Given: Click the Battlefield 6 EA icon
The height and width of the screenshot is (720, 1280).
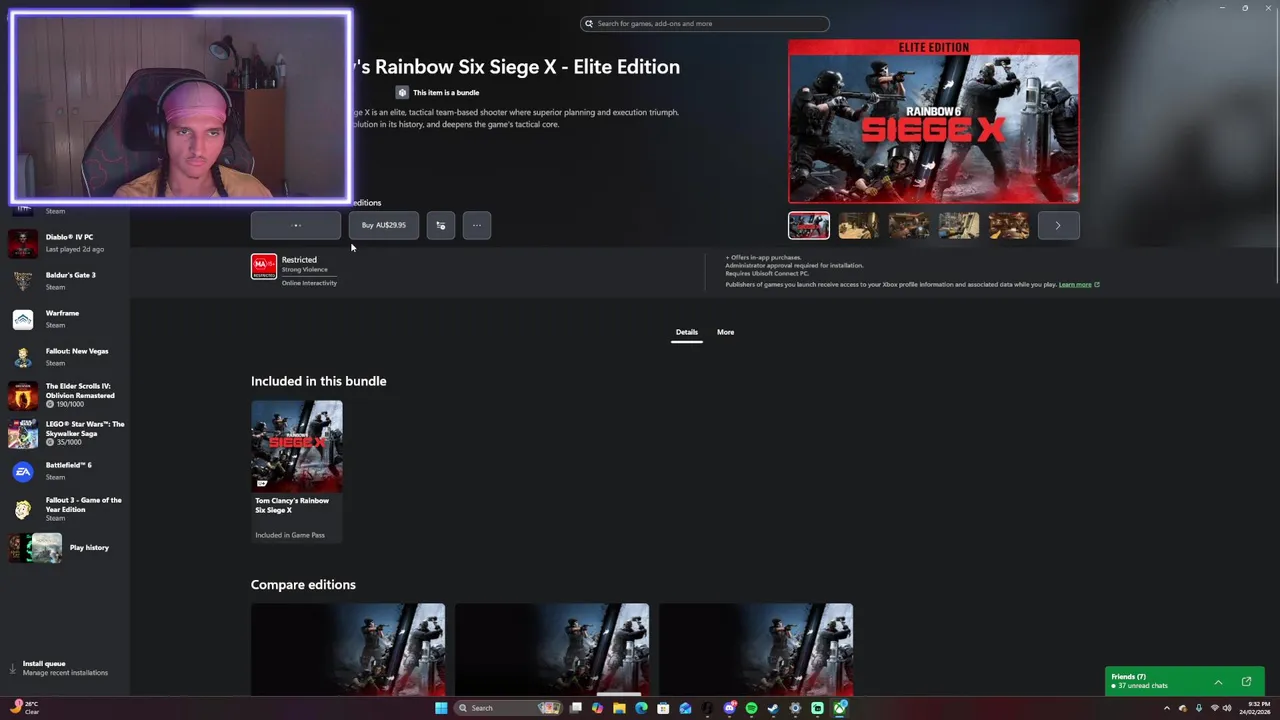Looking at the screenshot, I should [x=23, y=471].
